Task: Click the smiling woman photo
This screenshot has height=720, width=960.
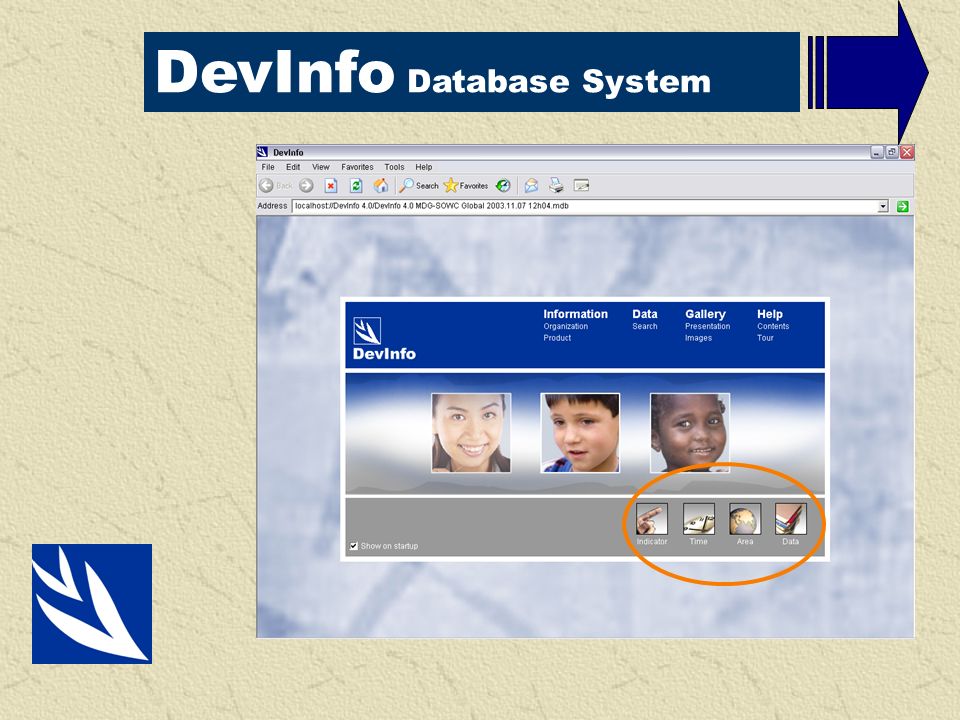Action: (x=471, y=433)
